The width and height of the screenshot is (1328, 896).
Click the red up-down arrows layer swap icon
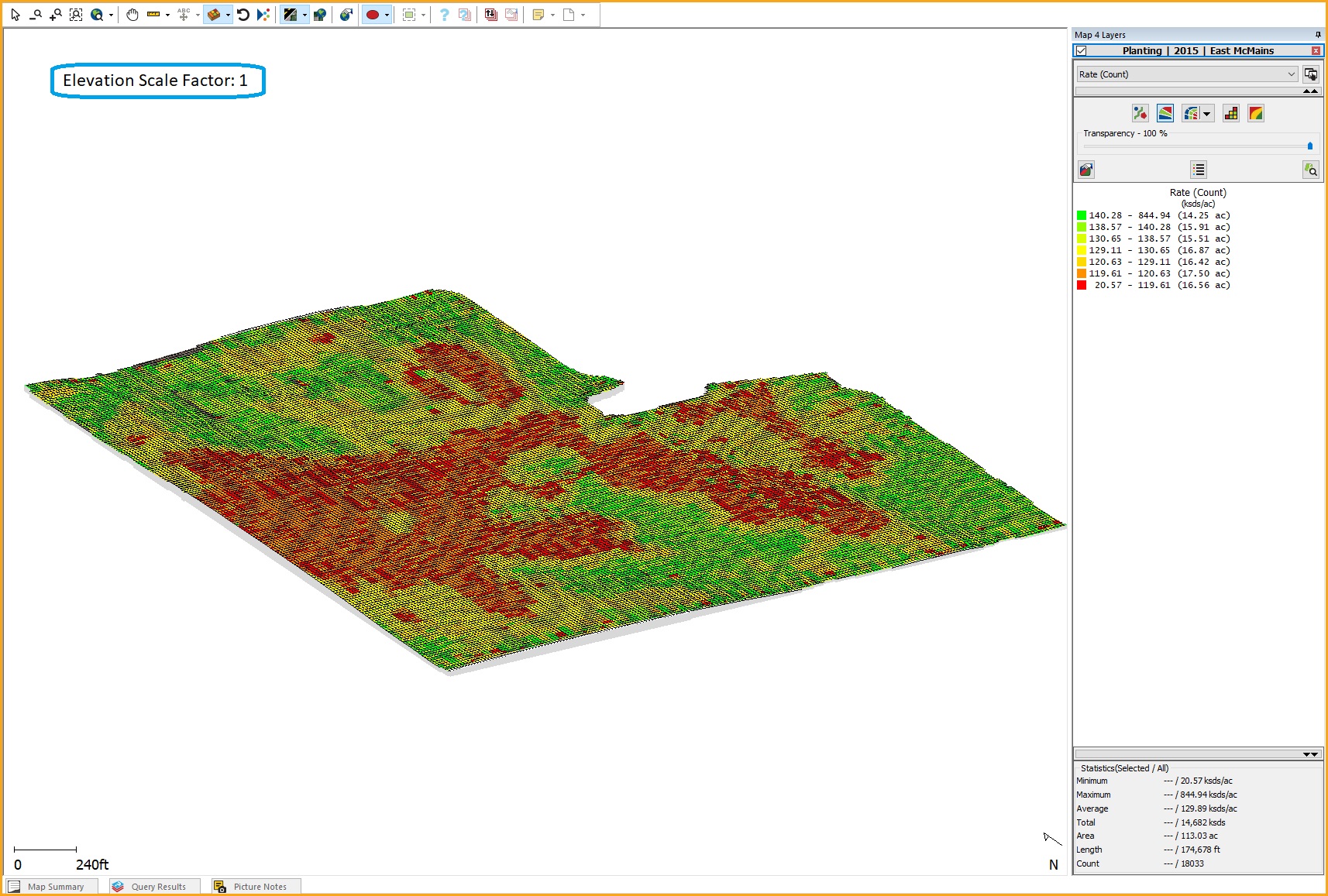[x=491, y=15]
